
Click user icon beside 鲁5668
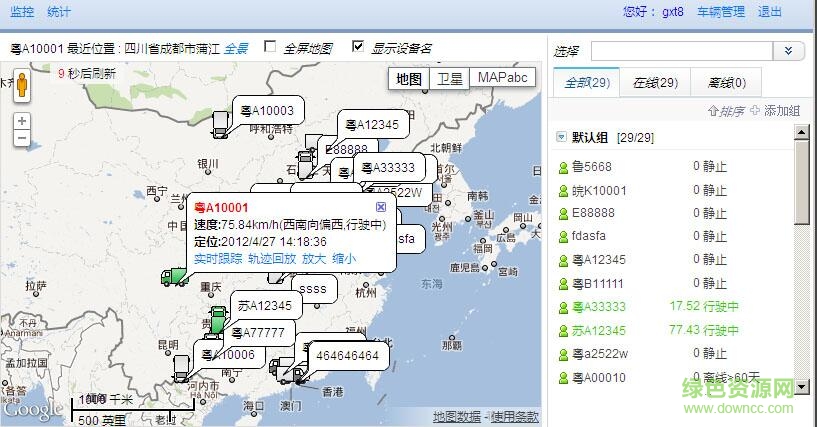(x=563, y=168)
